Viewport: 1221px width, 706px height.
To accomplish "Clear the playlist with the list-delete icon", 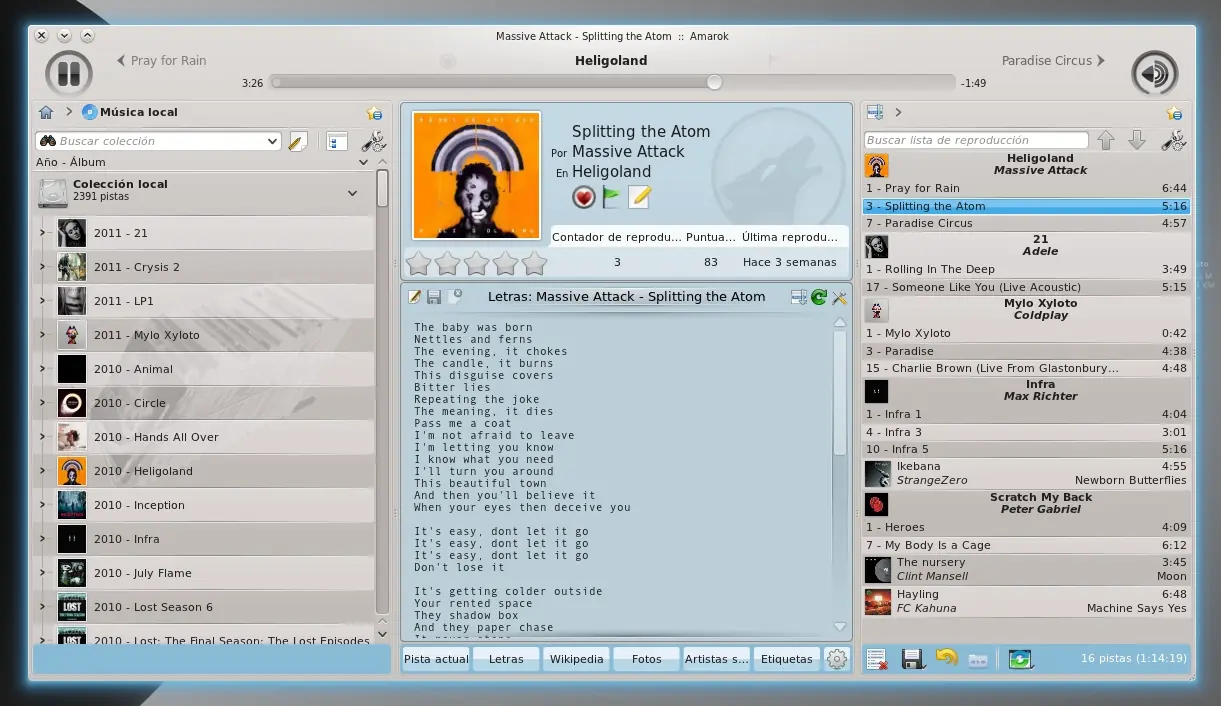I will 877,659.
